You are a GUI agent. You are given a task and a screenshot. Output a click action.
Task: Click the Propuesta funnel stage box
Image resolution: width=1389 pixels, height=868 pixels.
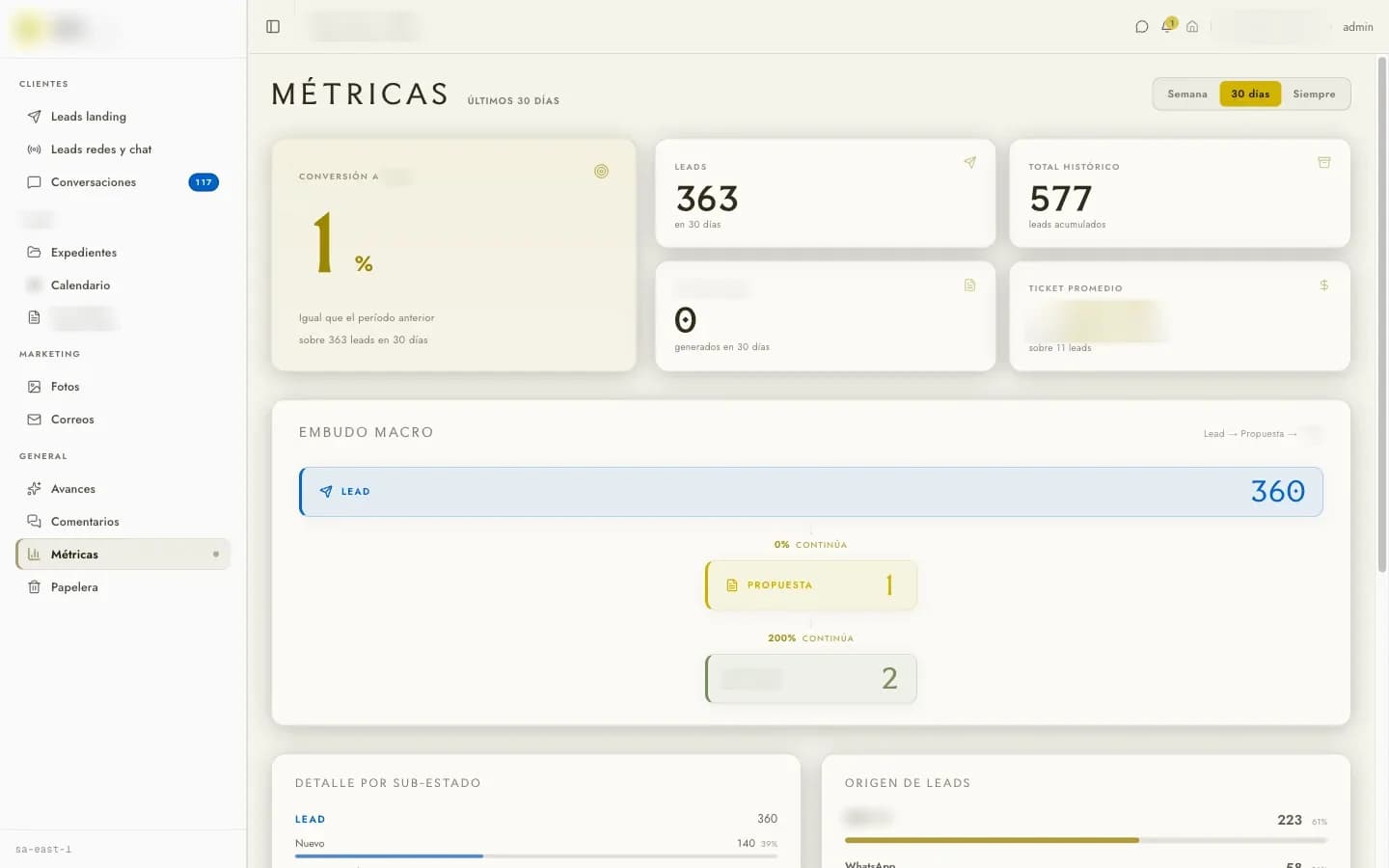pyautogui.click(x=810, y=585)
